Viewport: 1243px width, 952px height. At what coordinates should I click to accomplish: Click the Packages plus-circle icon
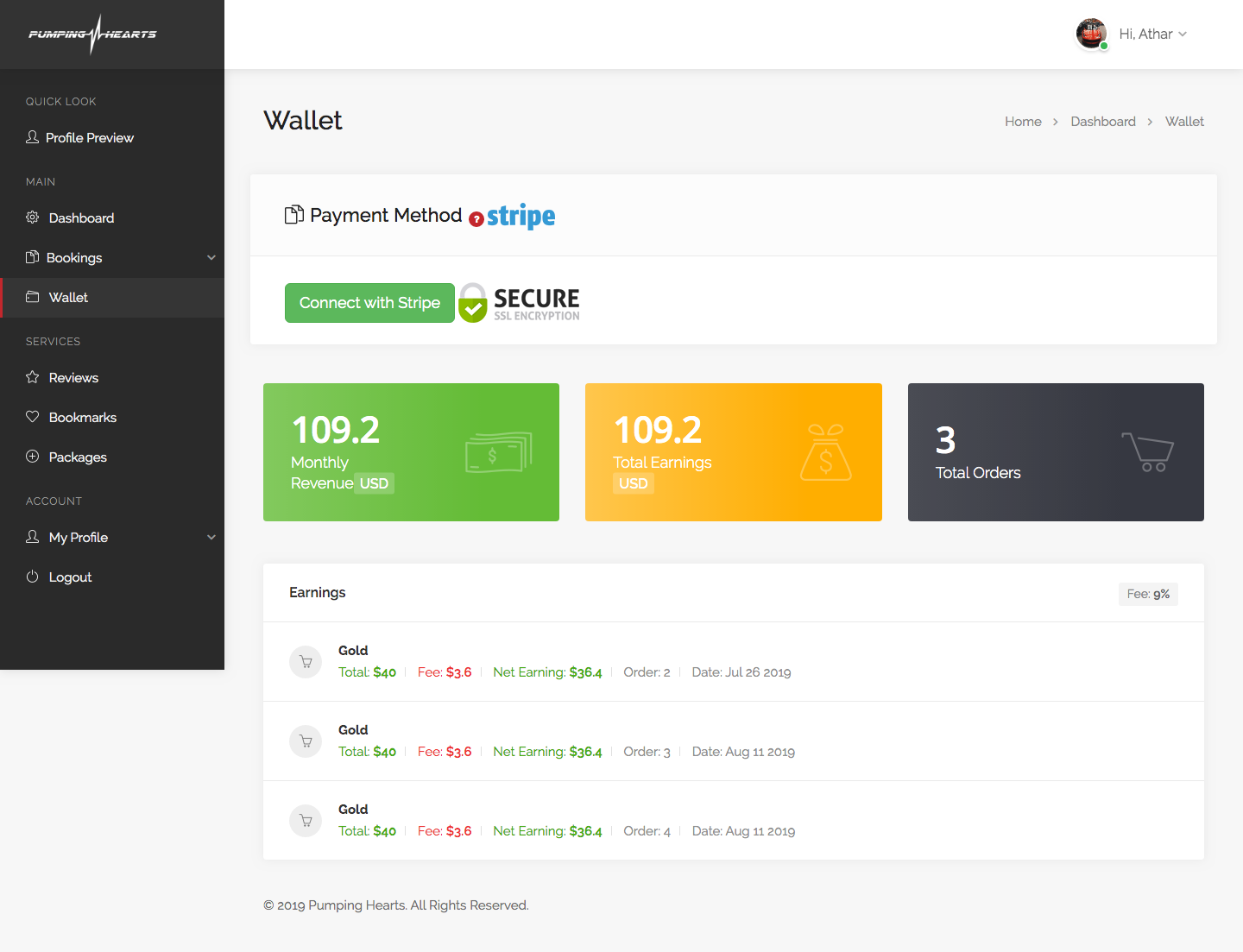33,457
